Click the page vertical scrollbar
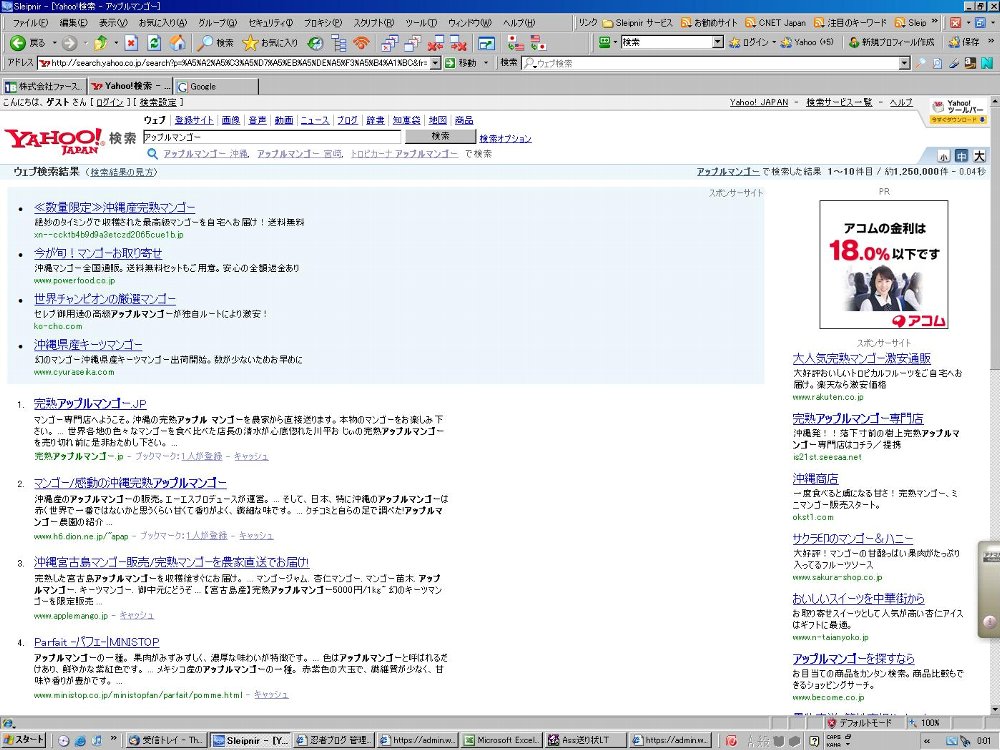Image resolution: width=1000 pixels, height=750 pixels. [x=994, y=408]
